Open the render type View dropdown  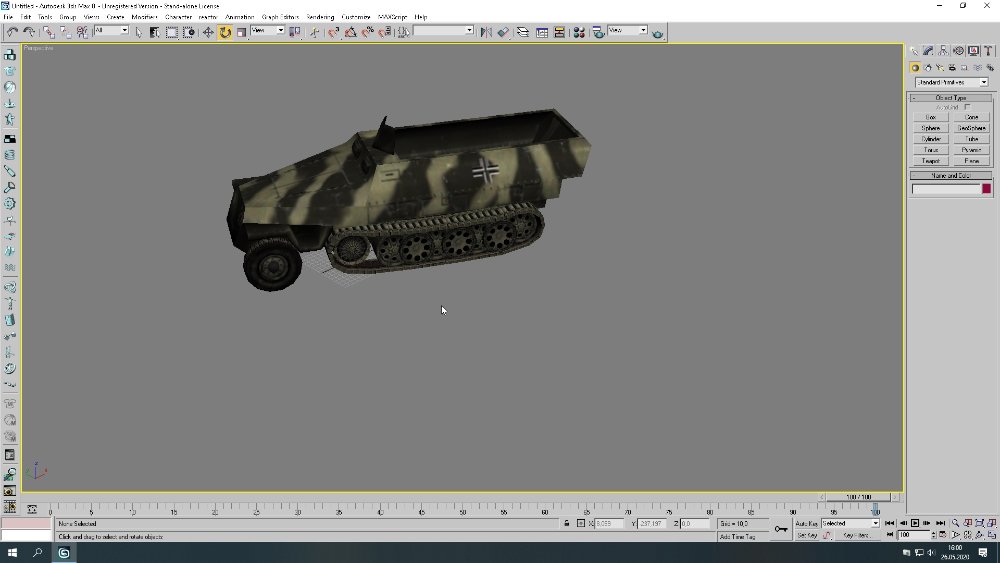(x=628, y=31)
